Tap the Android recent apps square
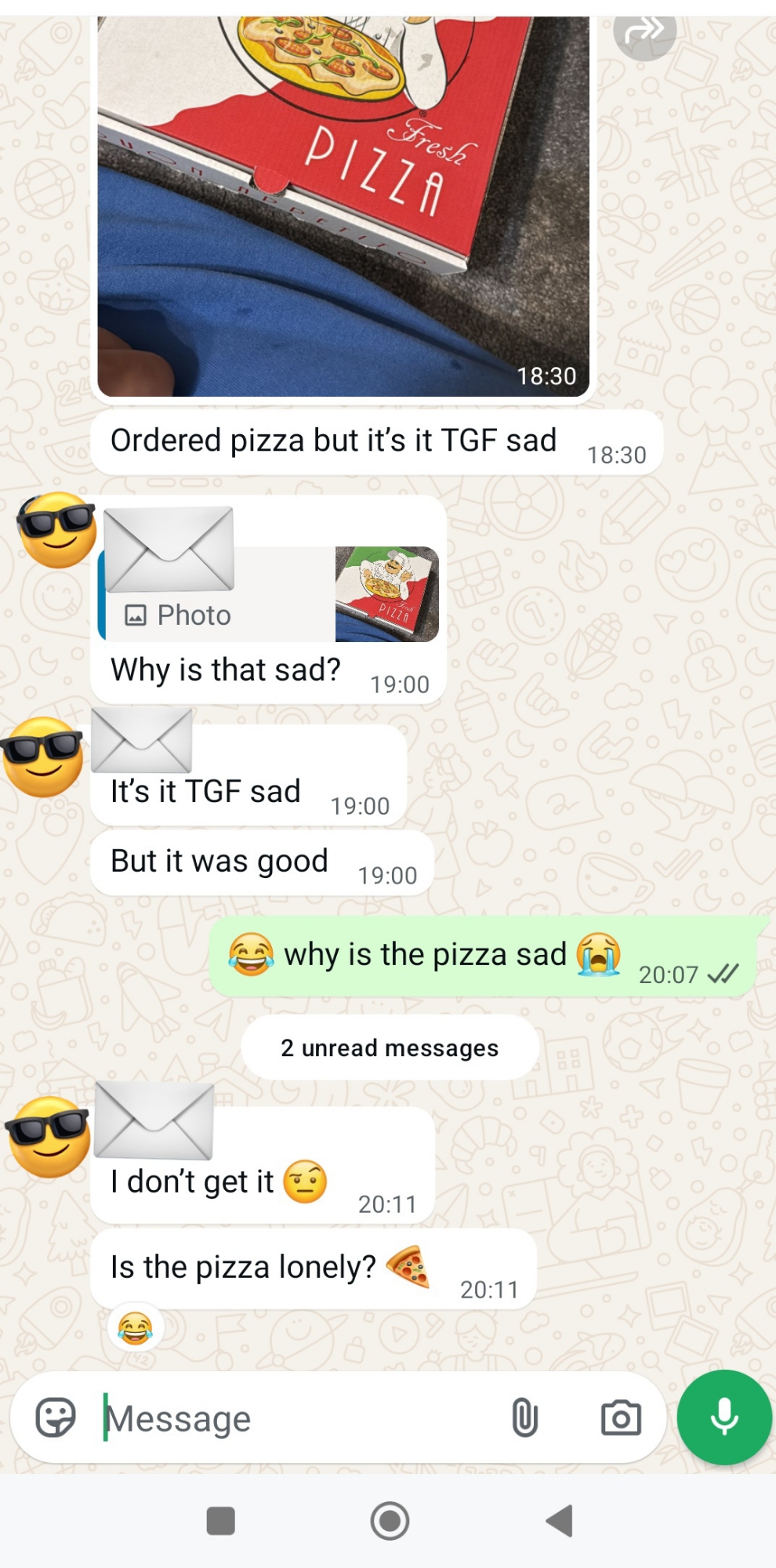The height and width of the screenshot is (1568, 776). 220,1521
